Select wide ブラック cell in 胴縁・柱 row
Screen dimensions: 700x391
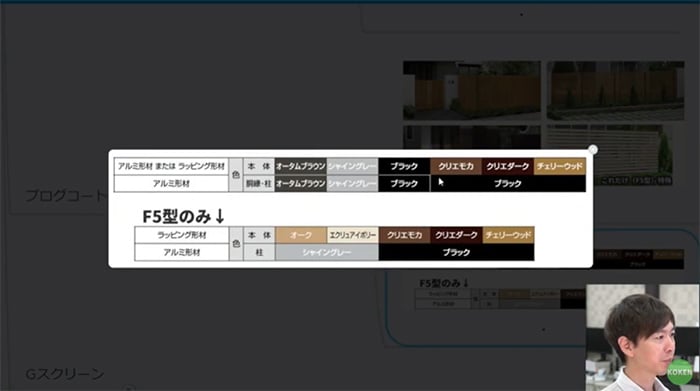(508, 183)
